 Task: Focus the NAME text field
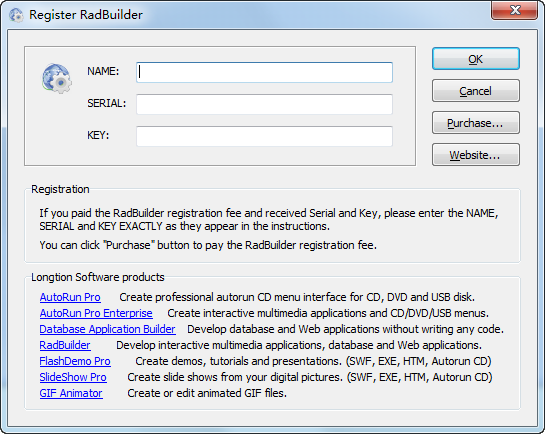tap(265, 72)
